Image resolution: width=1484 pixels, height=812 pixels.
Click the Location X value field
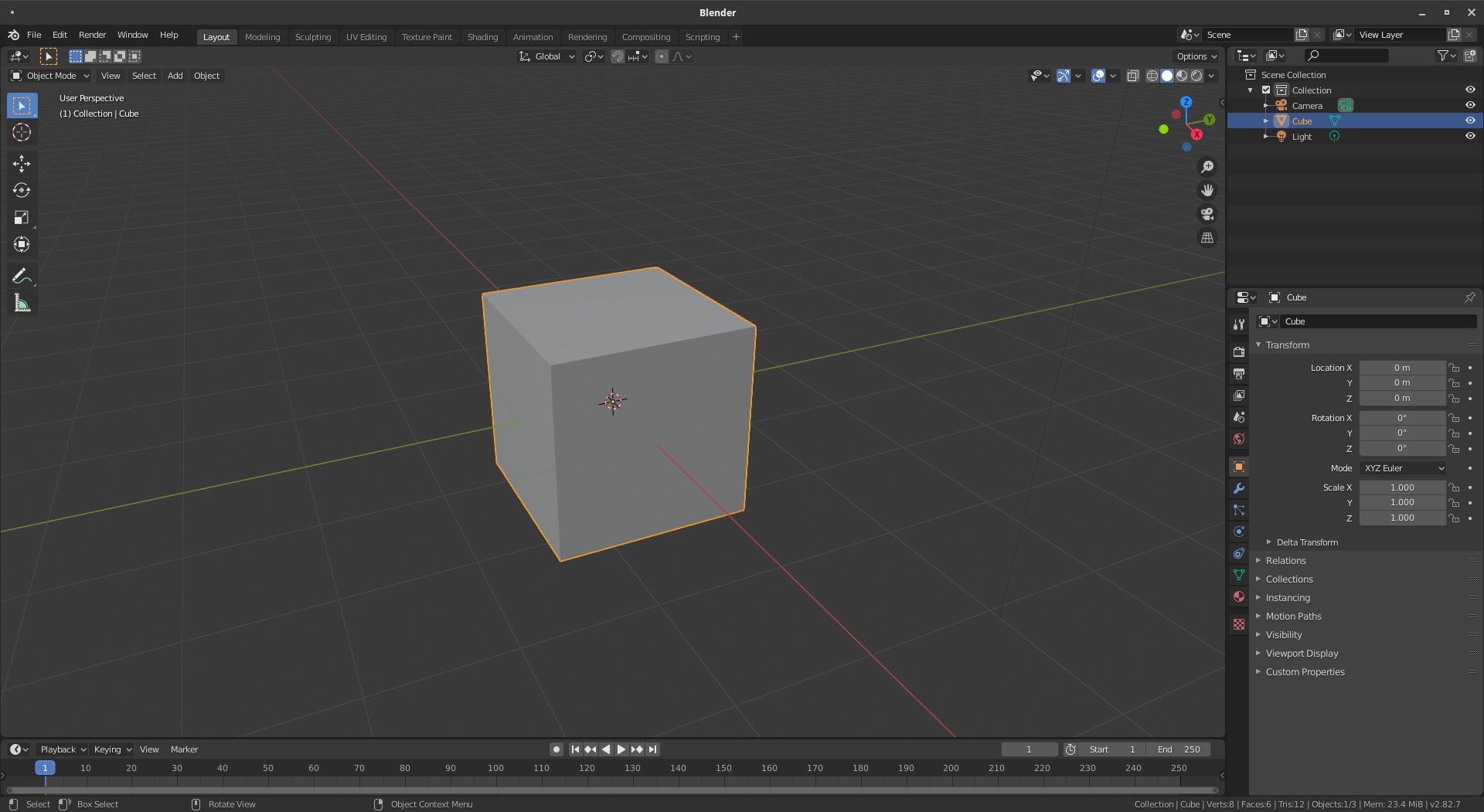click(x=1401, y=368)
